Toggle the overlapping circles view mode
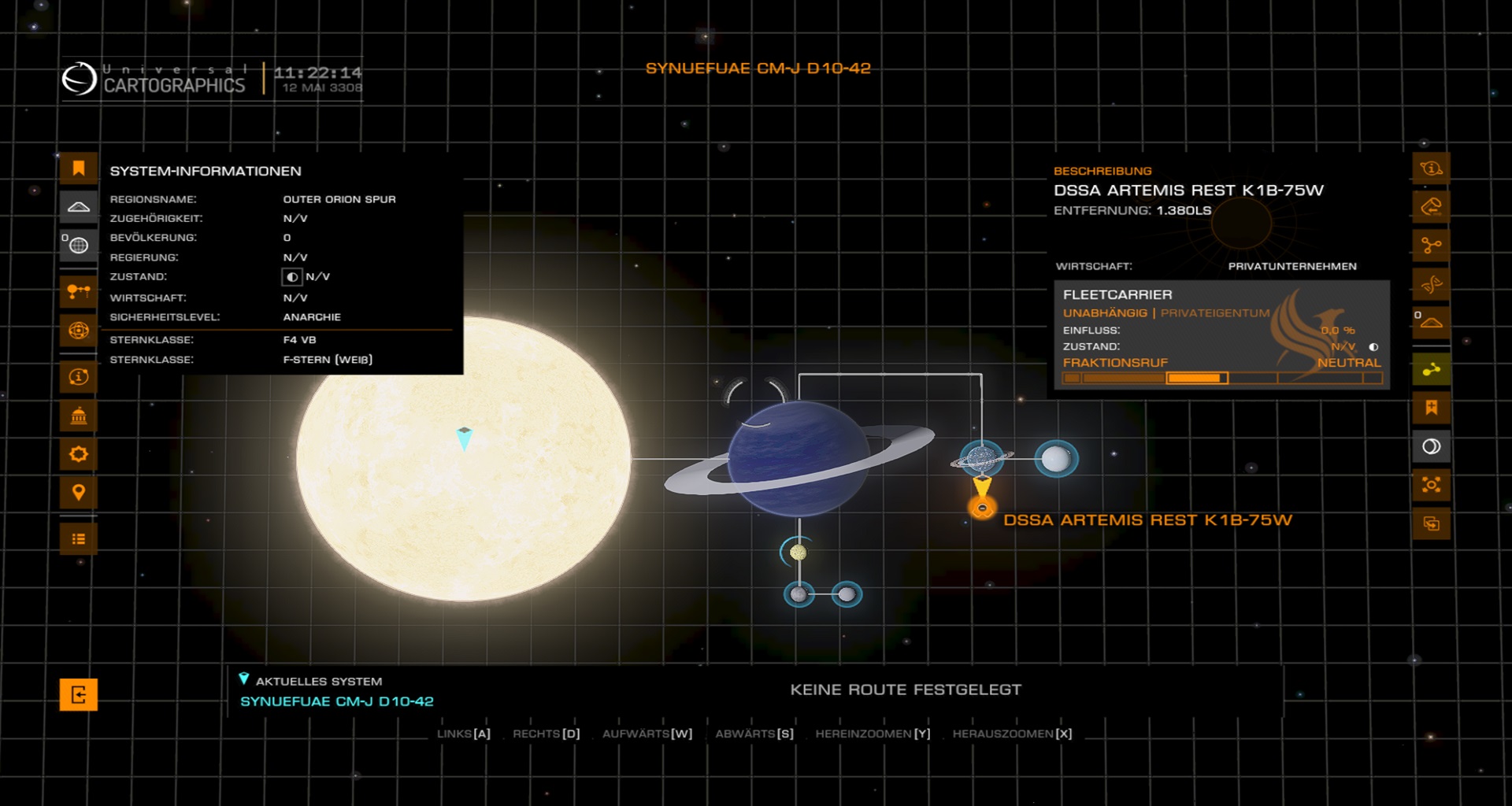Screen dimensions: 1512x806 tap(1431, 446)
